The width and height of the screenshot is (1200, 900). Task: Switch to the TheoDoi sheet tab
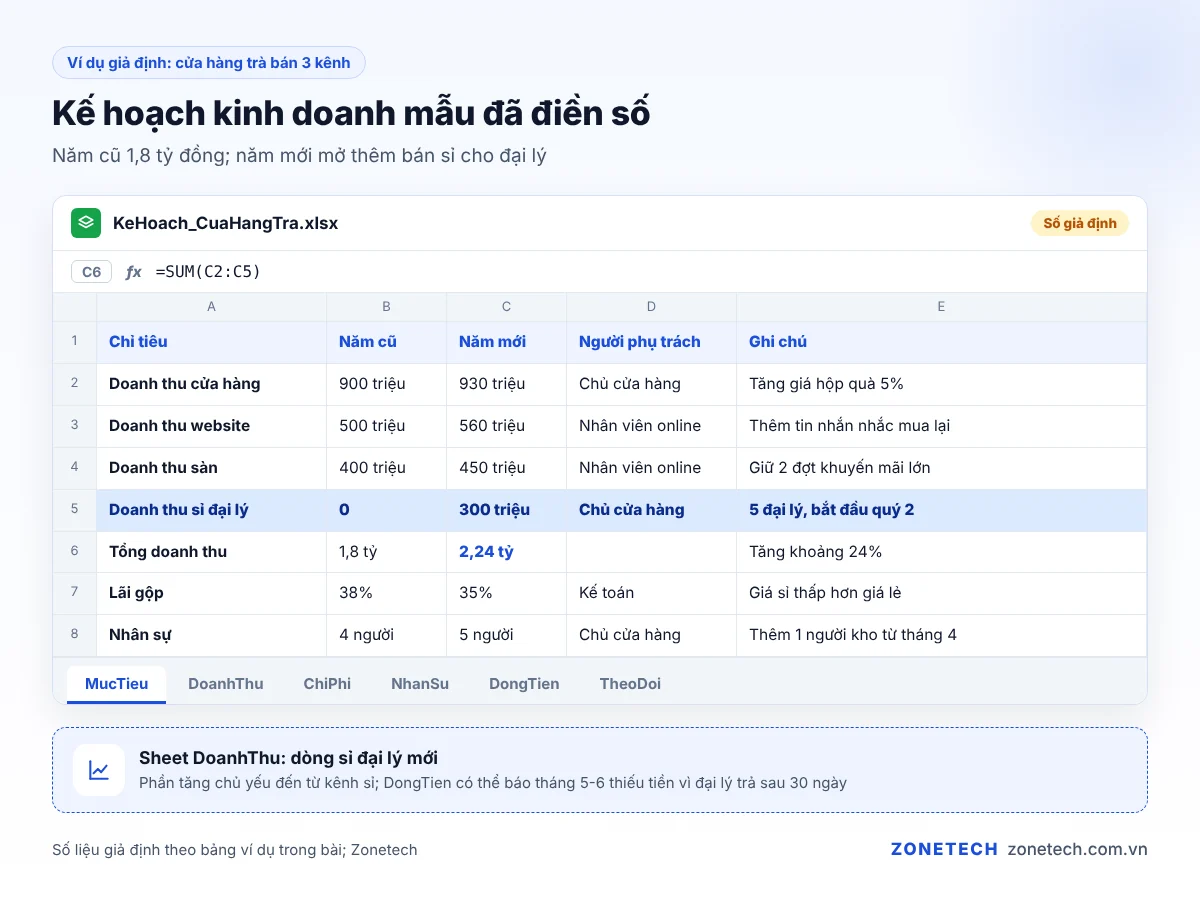tap(630, 685)
